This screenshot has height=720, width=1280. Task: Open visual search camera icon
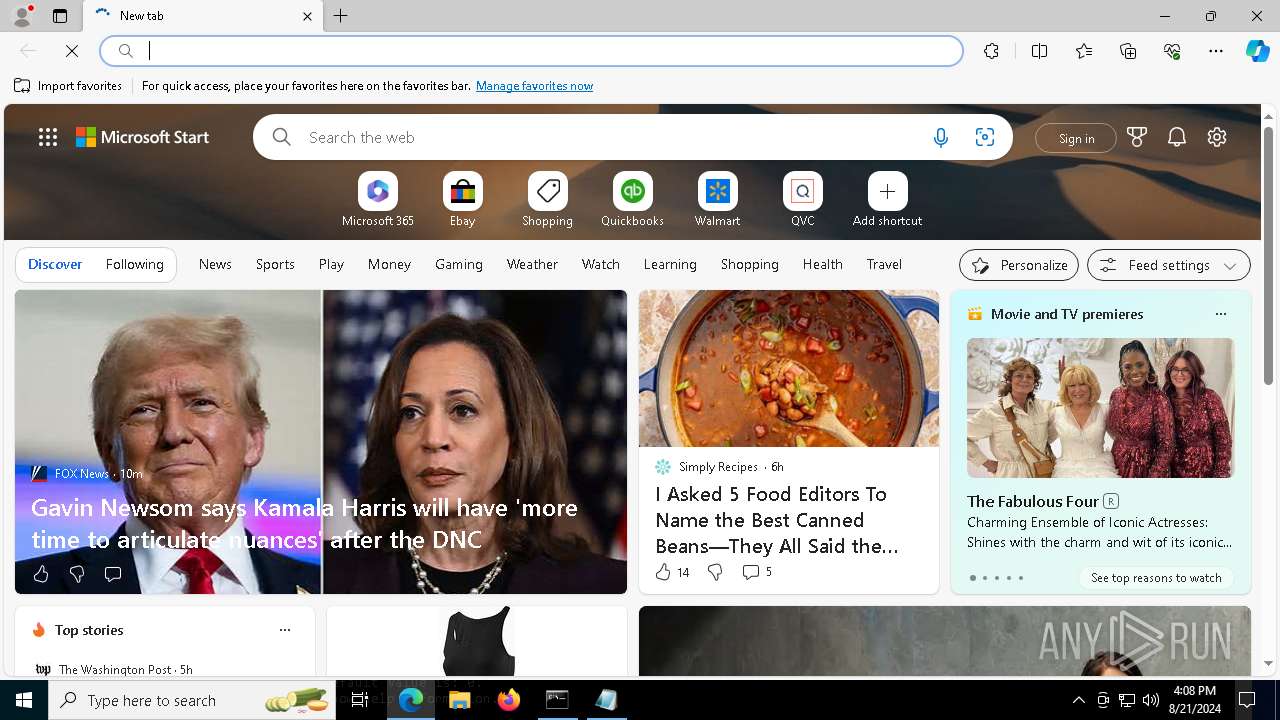coord(985,137)
